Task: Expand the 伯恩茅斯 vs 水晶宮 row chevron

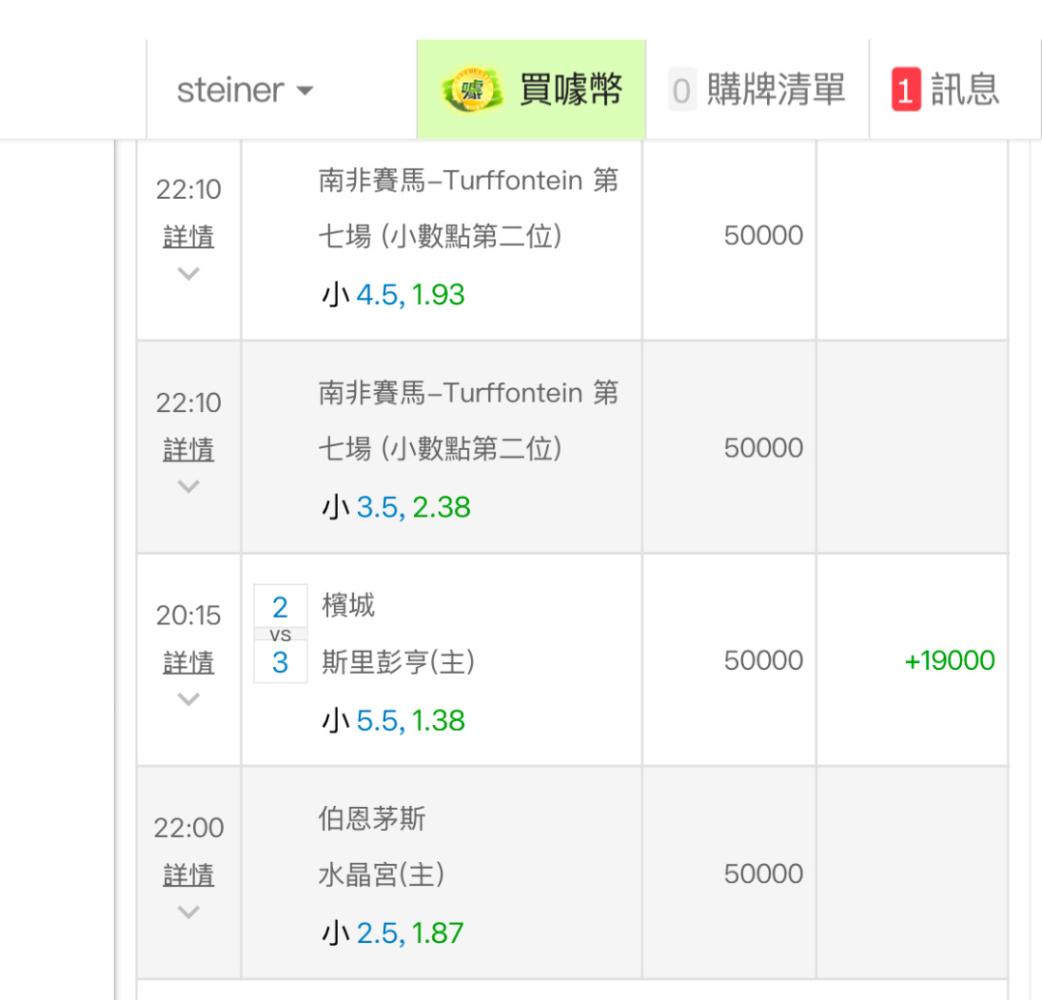Action: (x=188, y=911)
